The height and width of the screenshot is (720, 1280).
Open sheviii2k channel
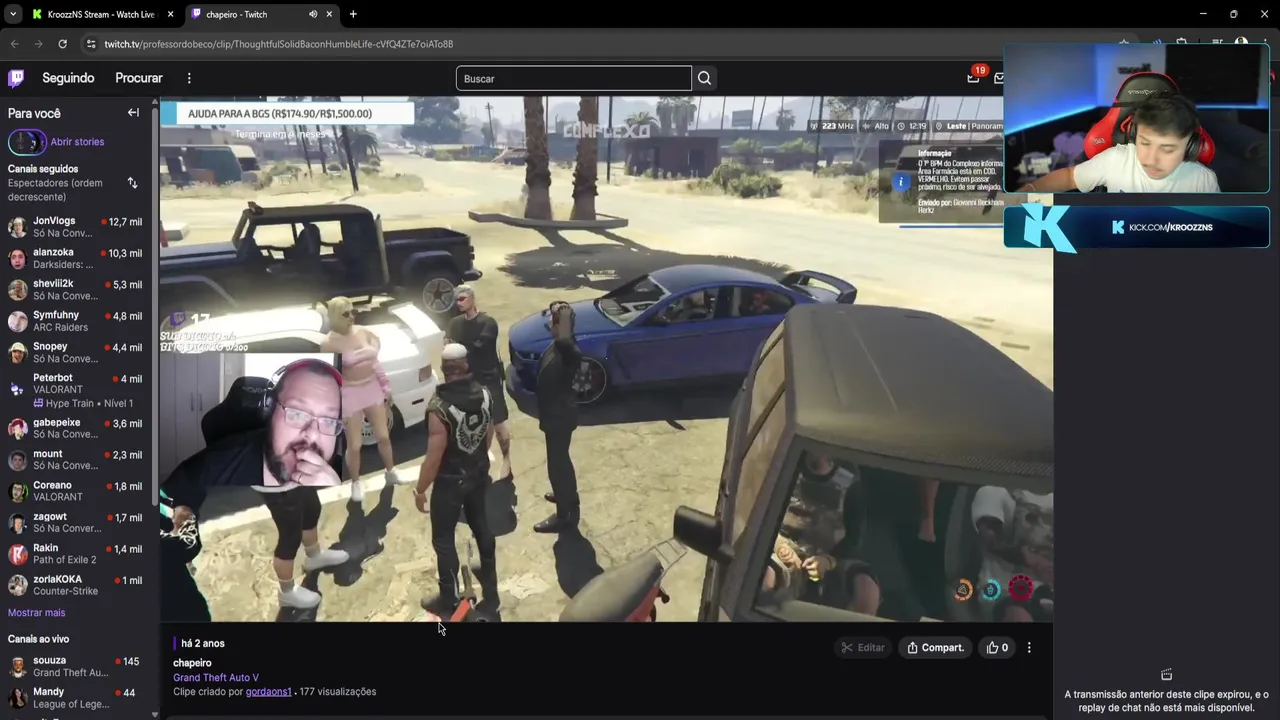(77, 290)
